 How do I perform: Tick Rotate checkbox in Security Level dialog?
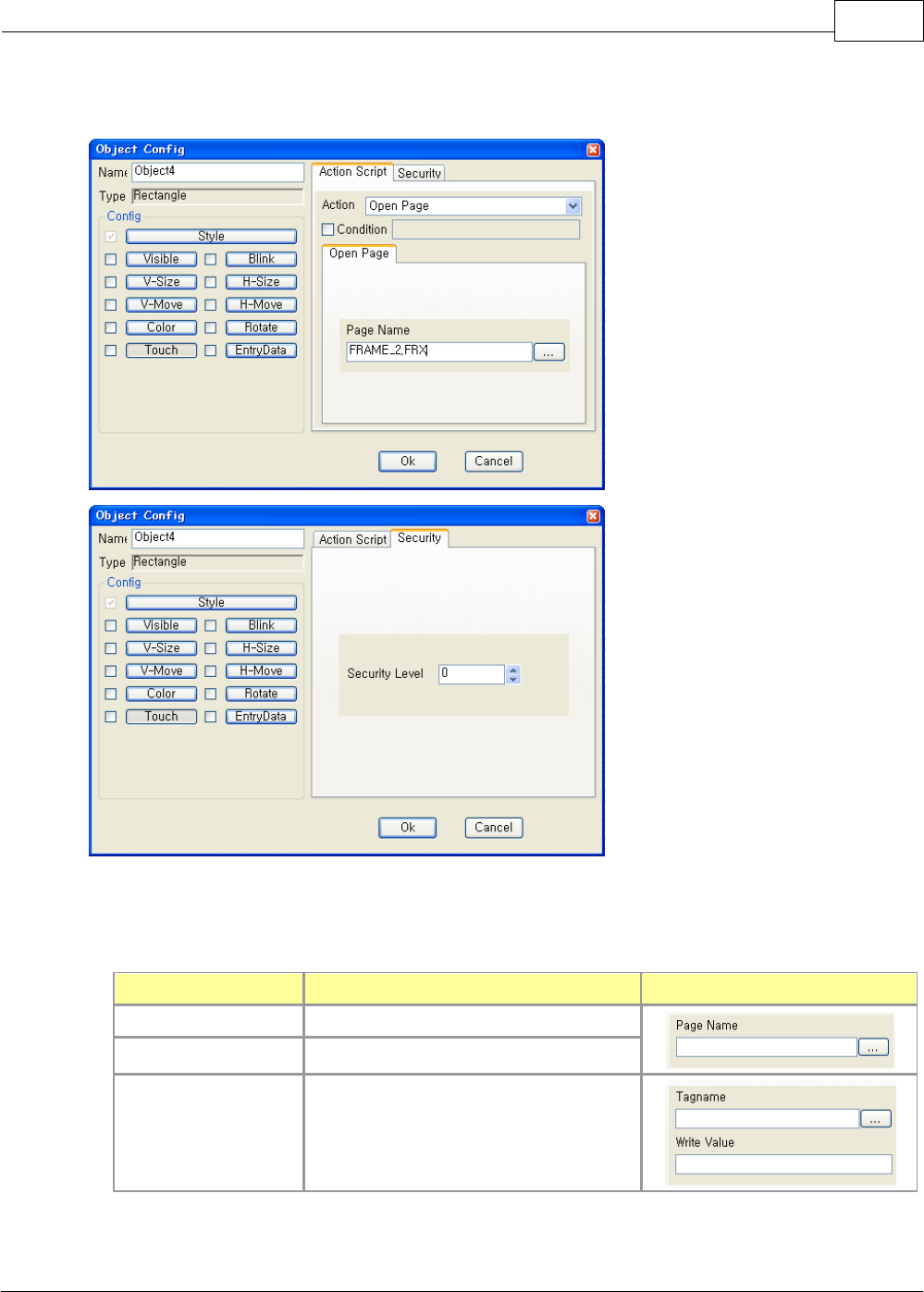pos(211,694)
